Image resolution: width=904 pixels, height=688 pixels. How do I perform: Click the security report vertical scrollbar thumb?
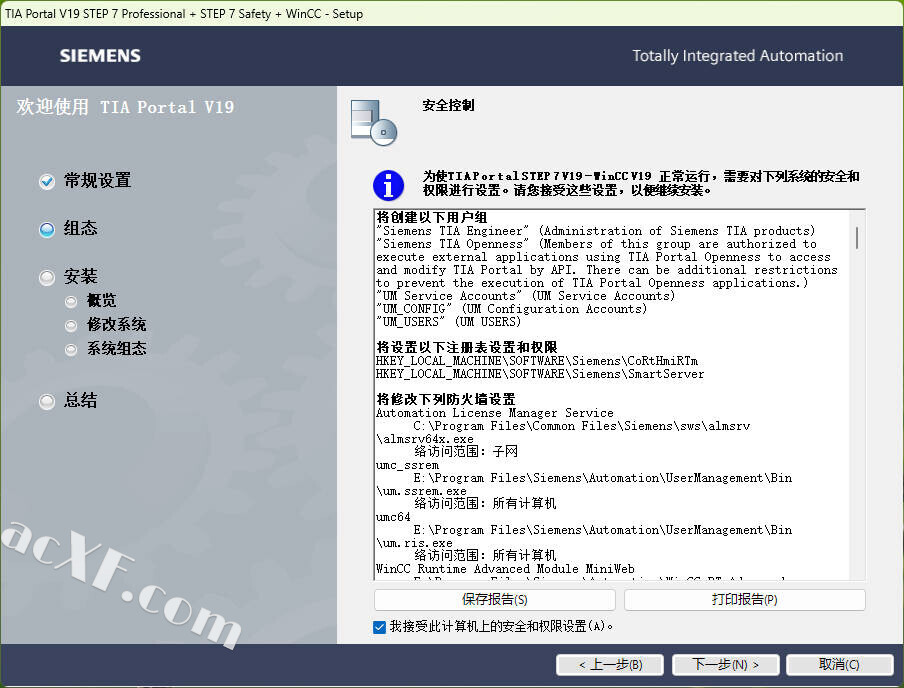coord(857,237)
